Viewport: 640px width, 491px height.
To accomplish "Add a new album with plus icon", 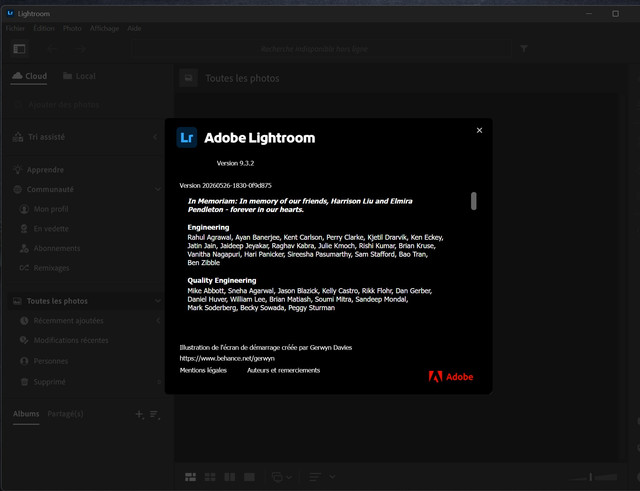I will point(139,414).
